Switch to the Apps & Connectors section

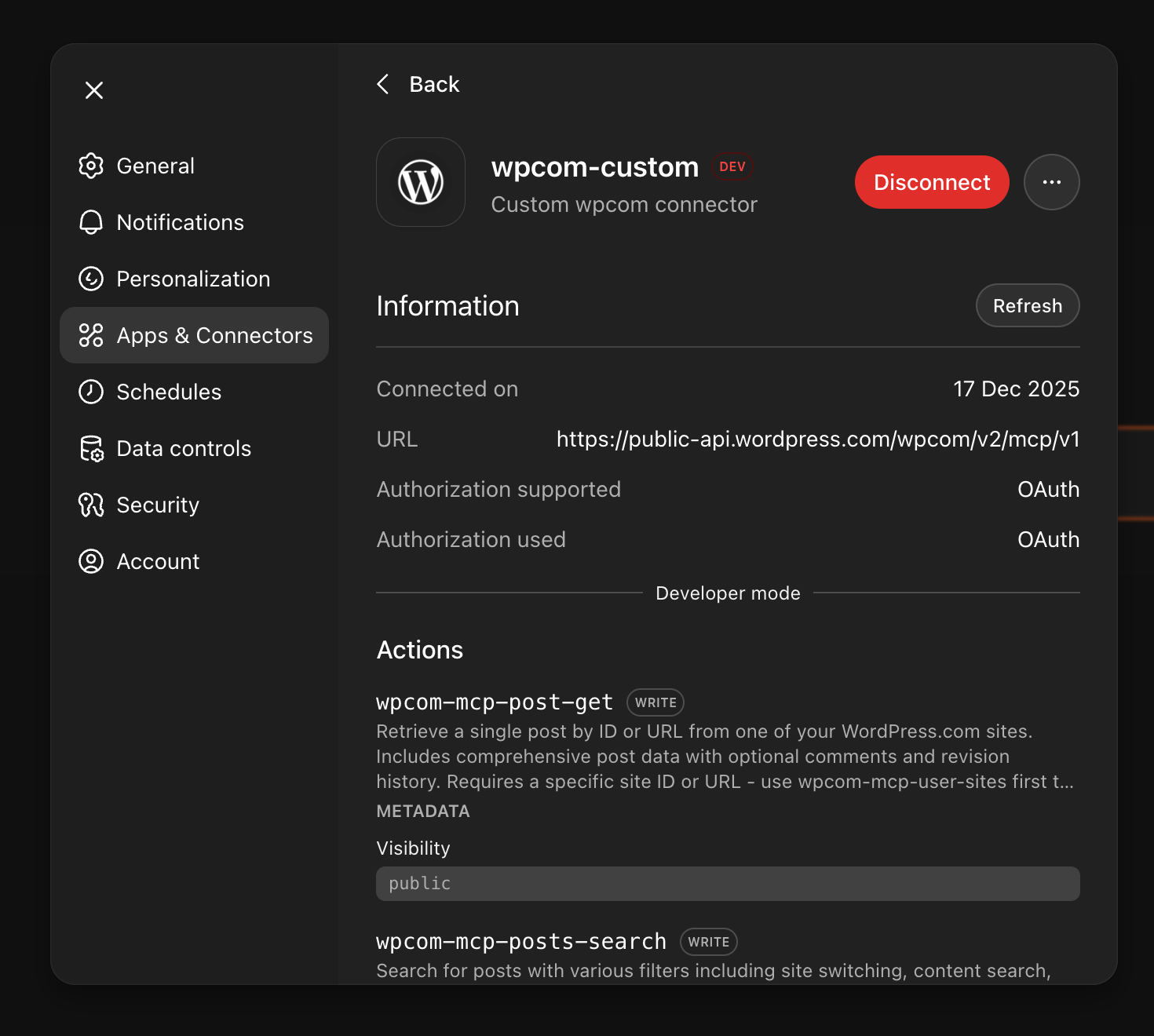coord(194,335)
